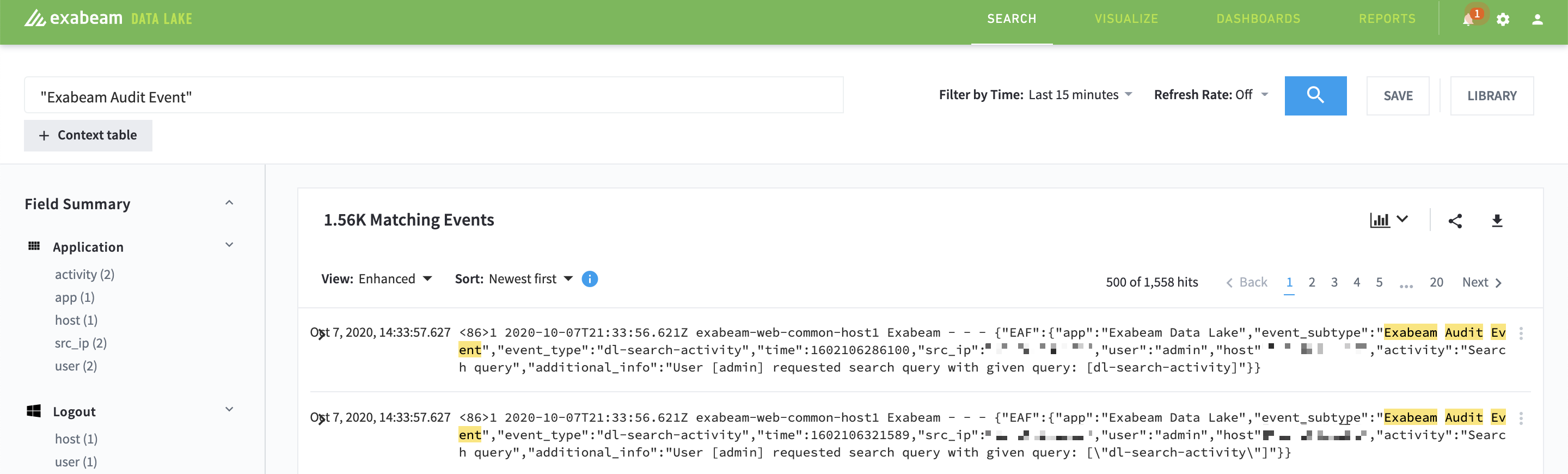Click the 500 of 1,558 hits text
This screenshot has height=474, width=1568.
(1151, 282)
